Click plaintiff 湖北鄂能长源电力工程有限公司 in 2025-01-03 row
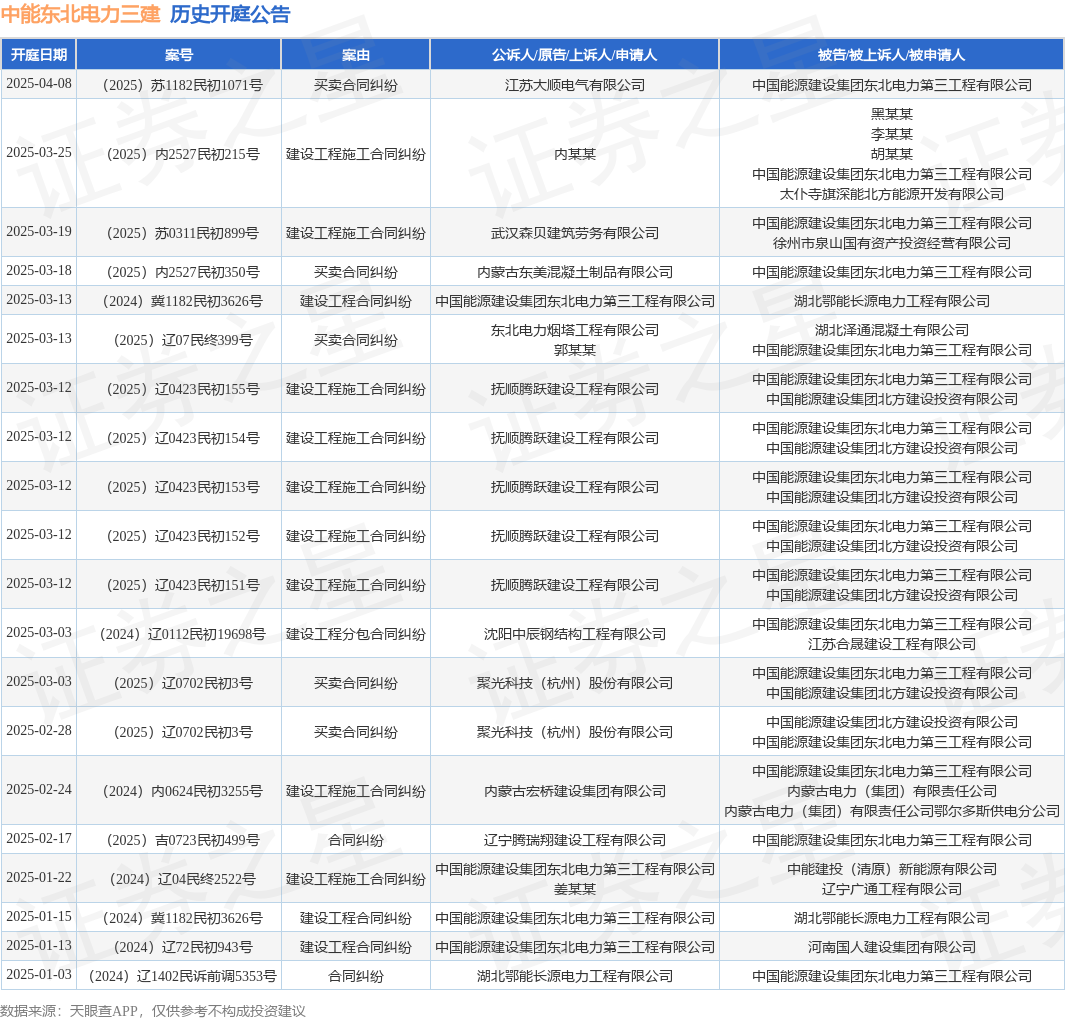This screenshot has width=1065, height=1020. [x=575, y=977]
